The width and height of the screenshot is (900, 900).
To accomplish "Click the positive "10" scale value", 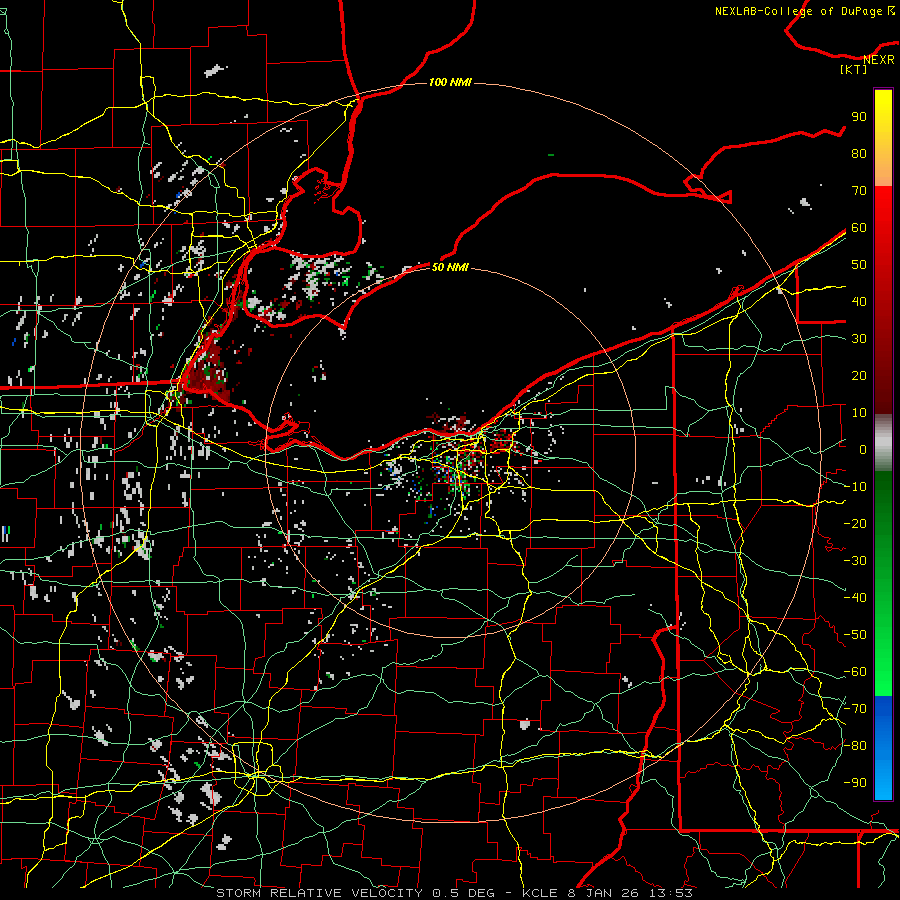I will click(859, 413).
